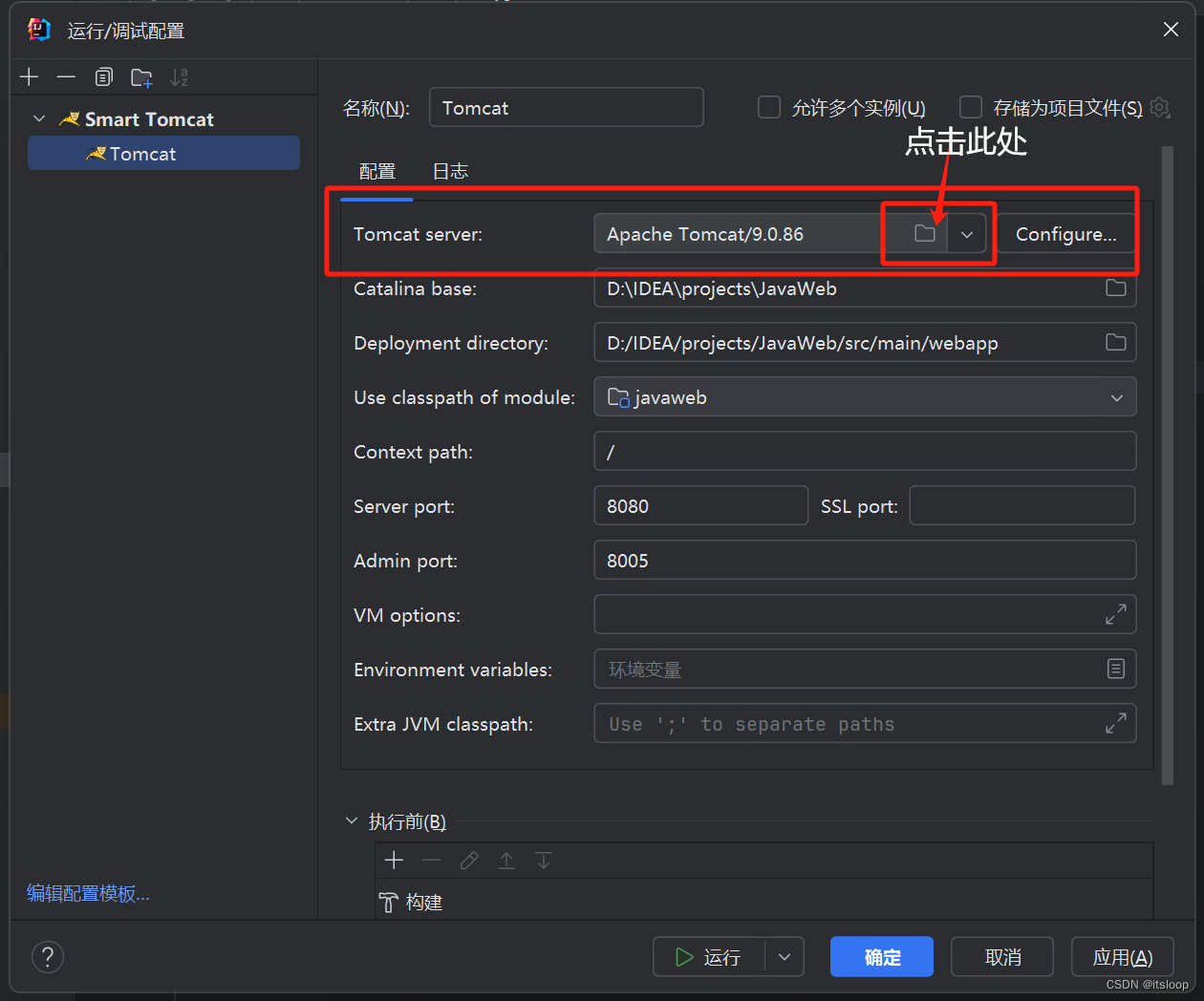The height and width of the screenshot is (1001, 1204).
Task: Click the IntelliJ IDEA logo in title bar
Action: [39, 30]
